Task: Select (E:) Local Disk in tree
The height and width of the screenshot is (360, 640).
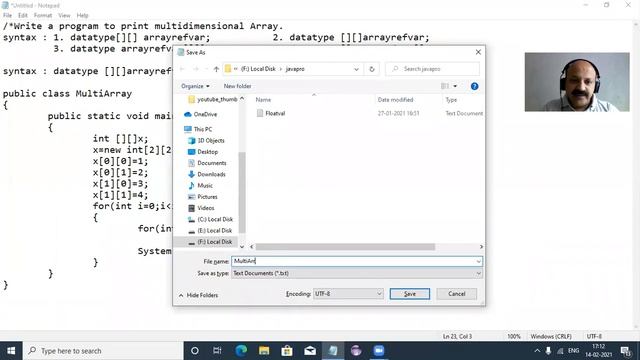Action: point(210,231)
